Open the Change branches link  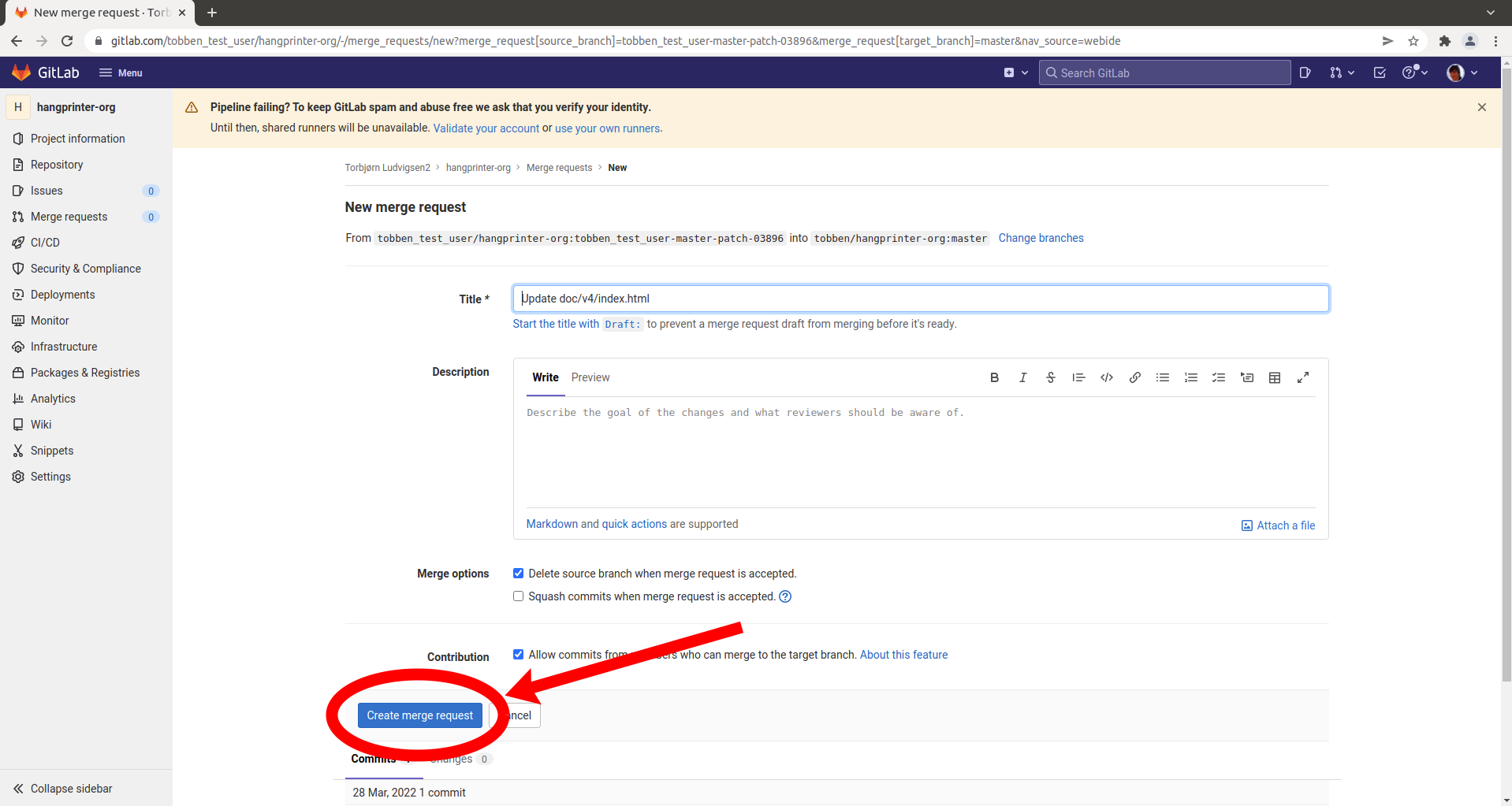click(x=1041, y=238)
